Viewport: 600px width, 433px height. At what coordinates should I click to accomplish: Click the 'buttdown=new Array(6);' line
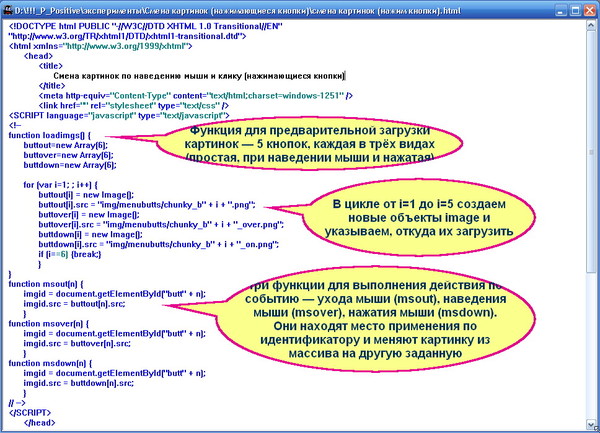pyautogui.click(x=70, y=165)
